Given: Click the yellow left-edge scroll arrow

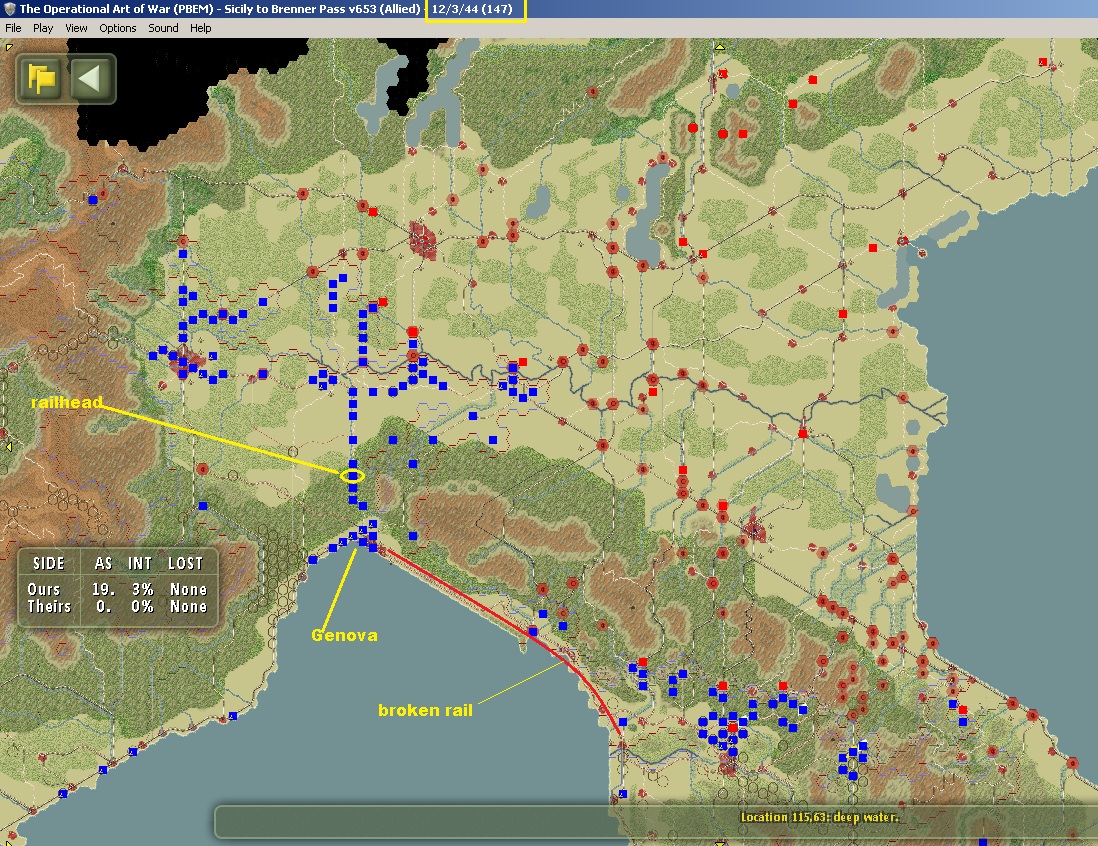Looking at the screenshot, I should 8,446.
